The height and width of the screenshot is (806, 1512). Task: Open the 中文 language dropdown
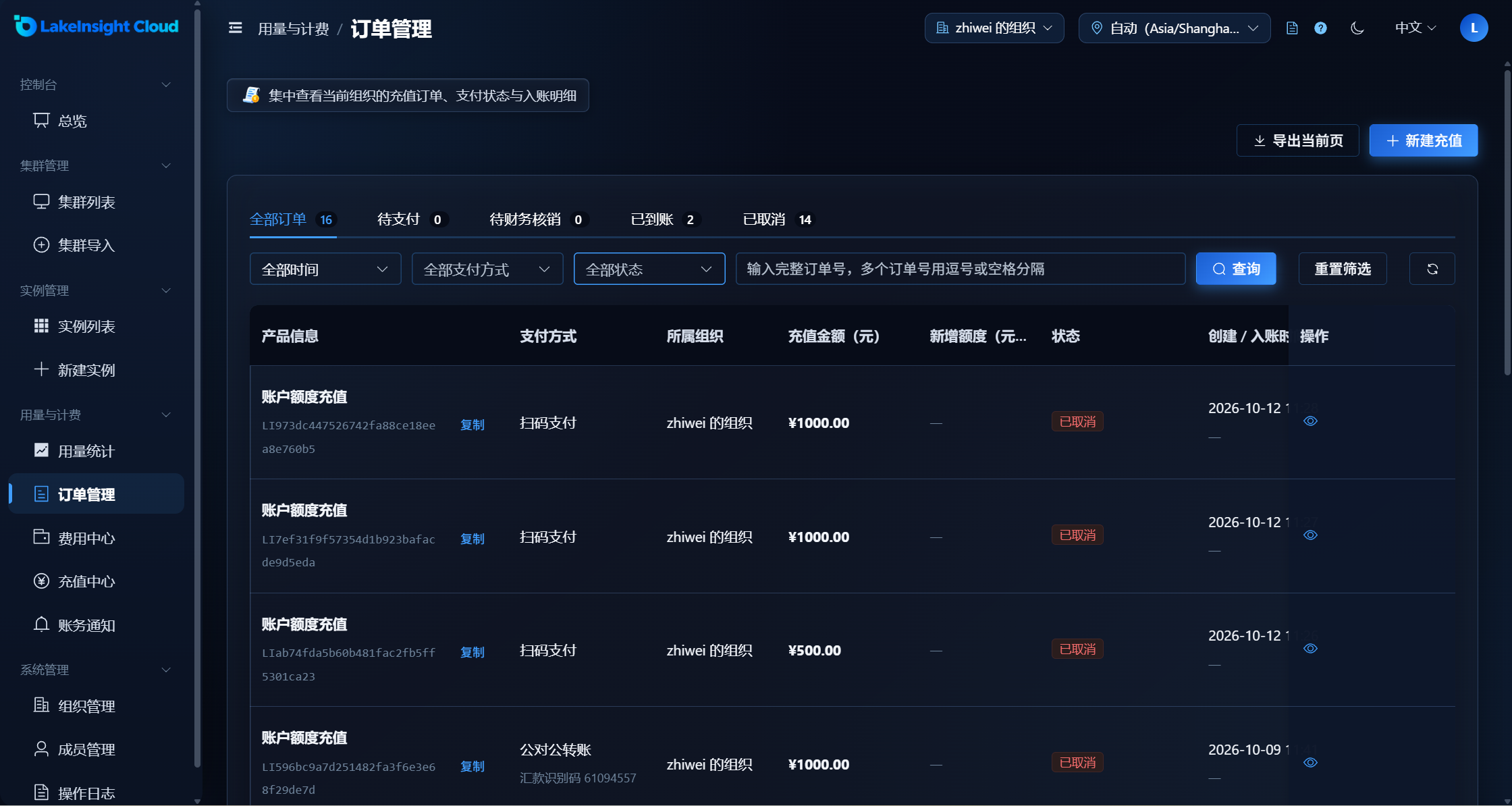point(1415,28)
